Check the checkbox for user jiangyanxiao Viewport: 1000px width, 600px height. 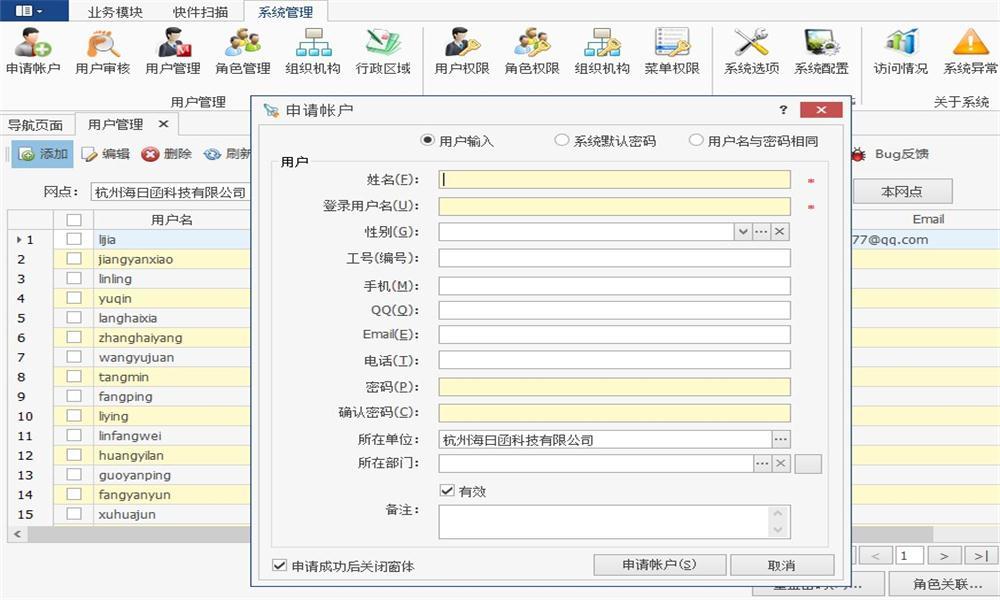74,259
